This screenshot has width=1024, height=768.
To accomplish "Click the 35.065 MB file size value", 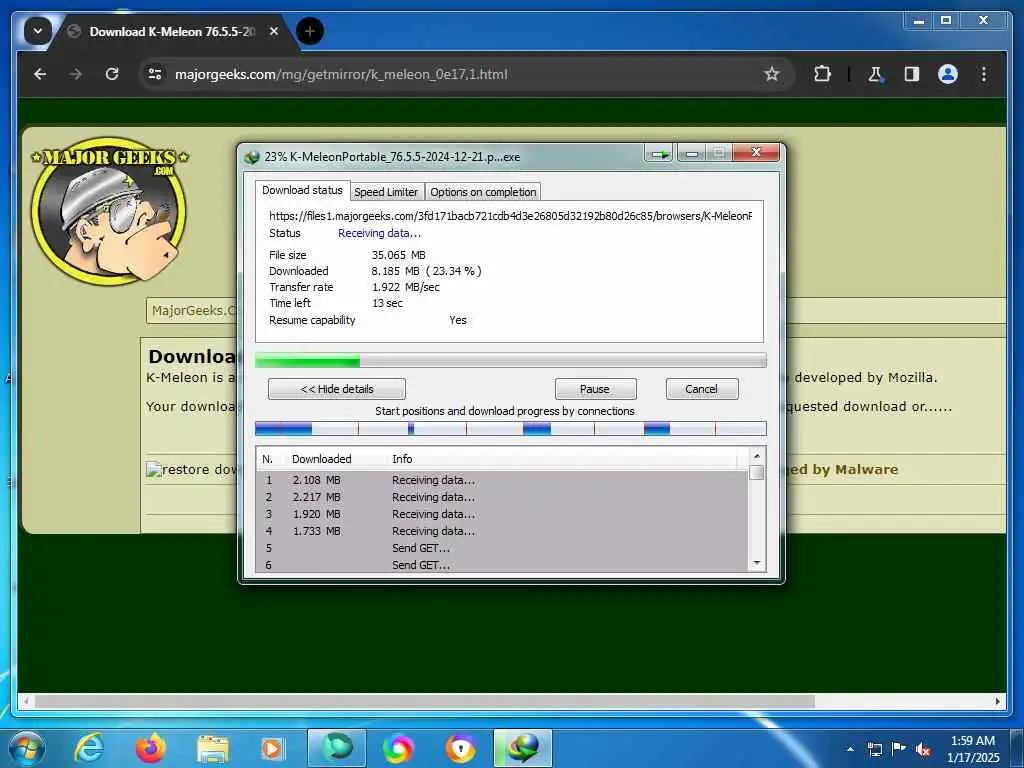I will pyautogui.click(x=398, y=255).
